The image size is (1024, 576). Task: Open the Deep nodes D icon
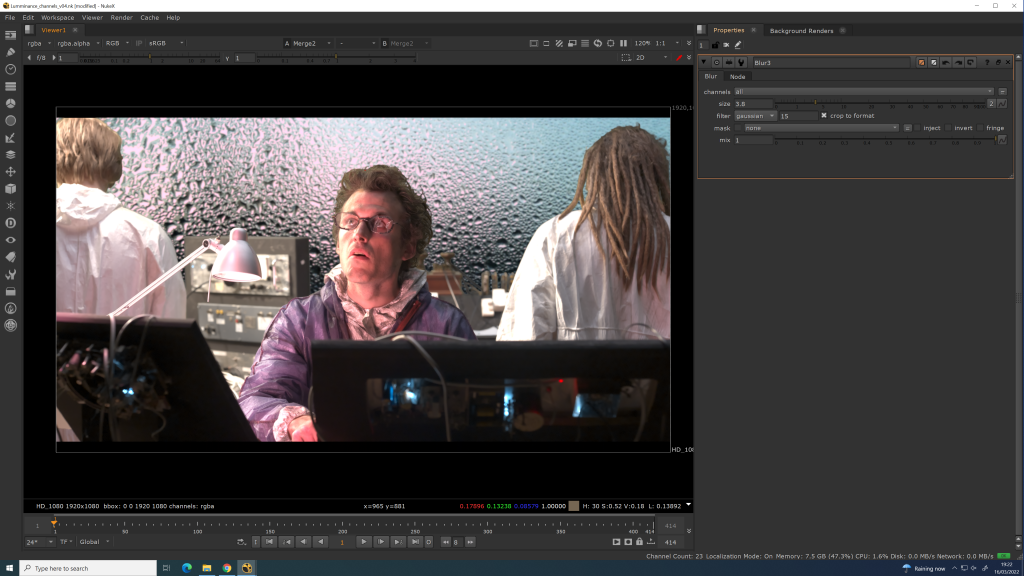[x=10, y=223]
